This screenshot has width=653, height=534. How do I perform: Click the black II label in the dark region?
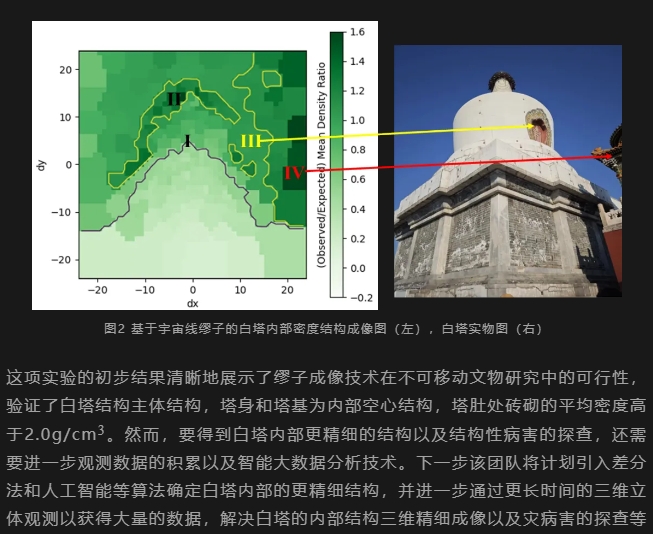[x=174, y=99]
